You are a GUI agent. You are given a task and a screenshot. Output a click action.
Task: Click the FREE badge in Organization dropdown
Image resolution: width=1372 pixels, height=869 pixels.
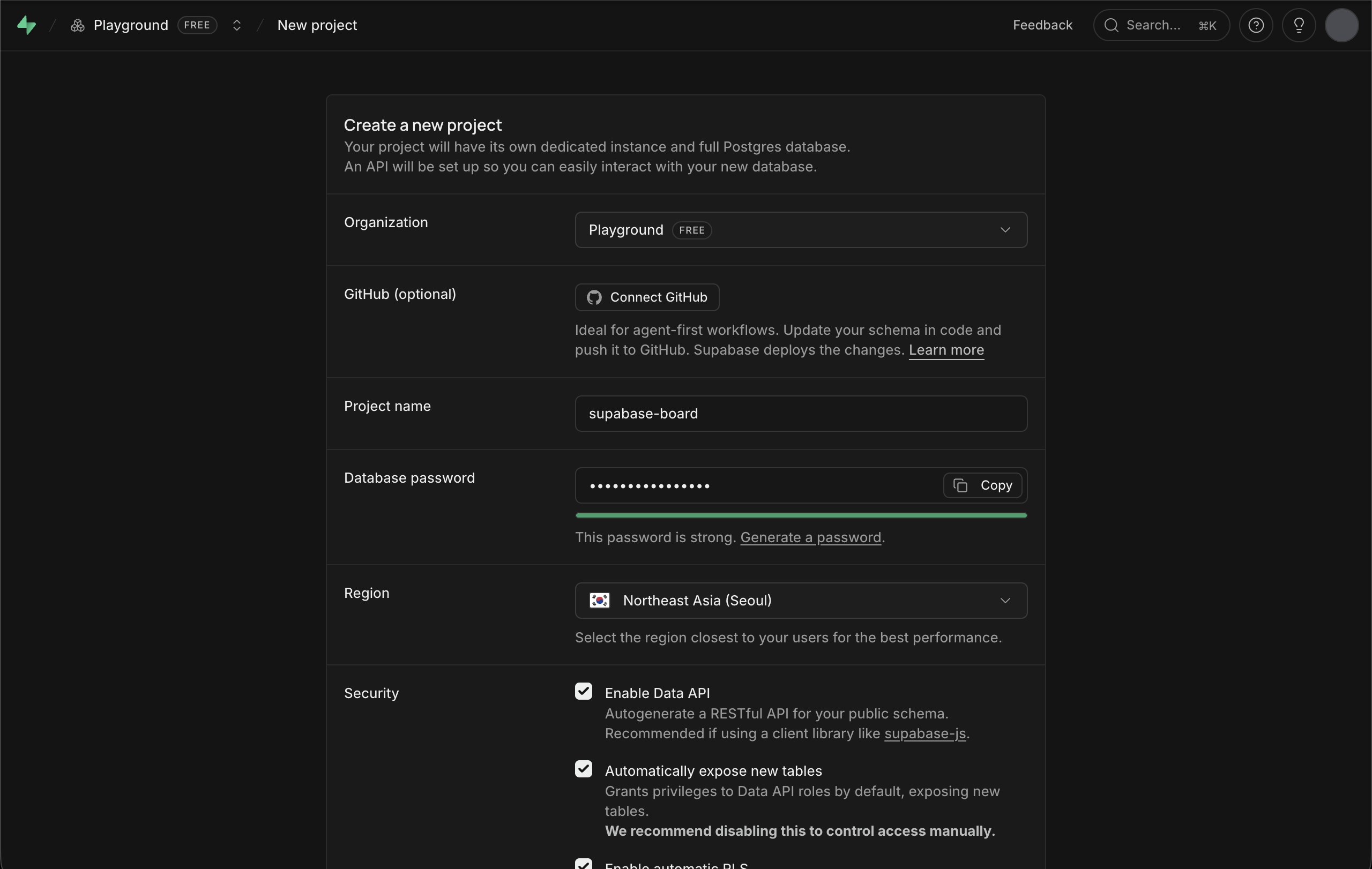click(692, 230)
